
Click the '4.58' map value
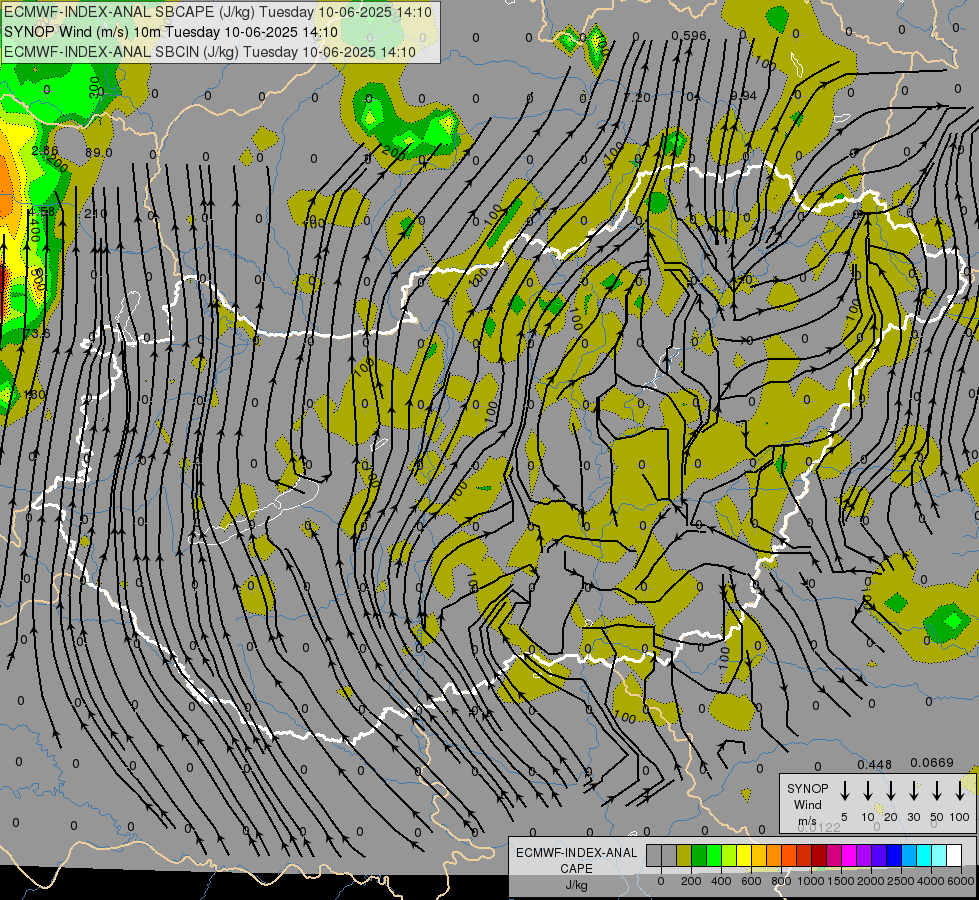[41, 212]
